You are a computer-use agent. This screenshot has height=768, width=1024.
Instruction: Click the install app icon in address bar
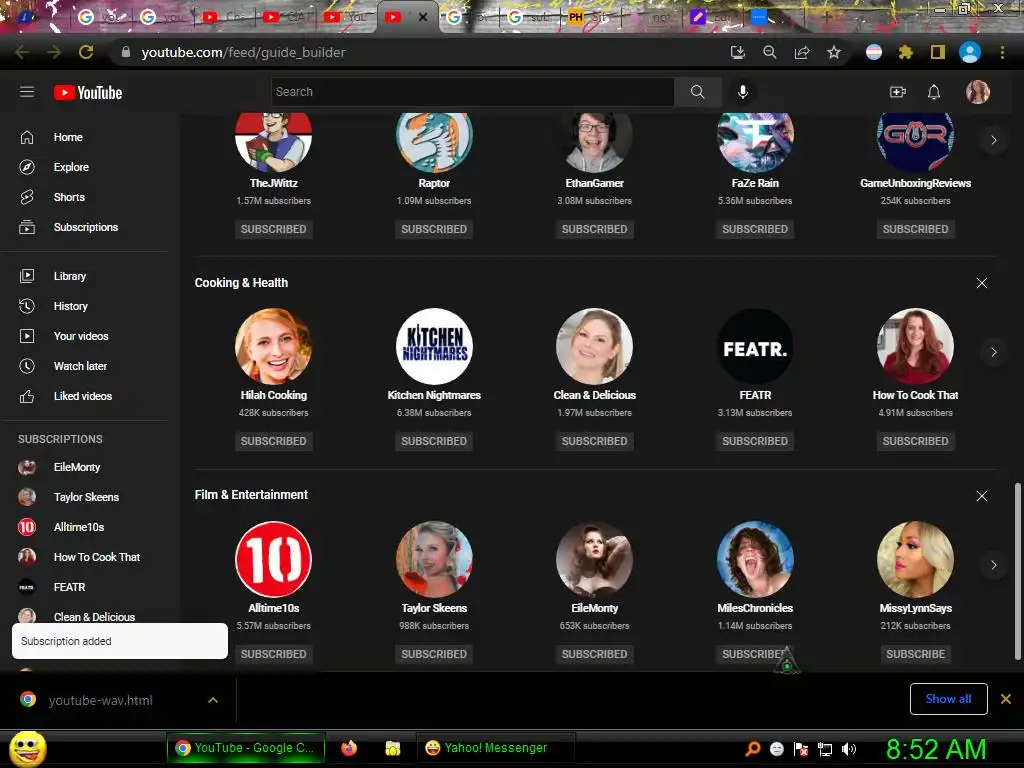[x=738, y=52]
